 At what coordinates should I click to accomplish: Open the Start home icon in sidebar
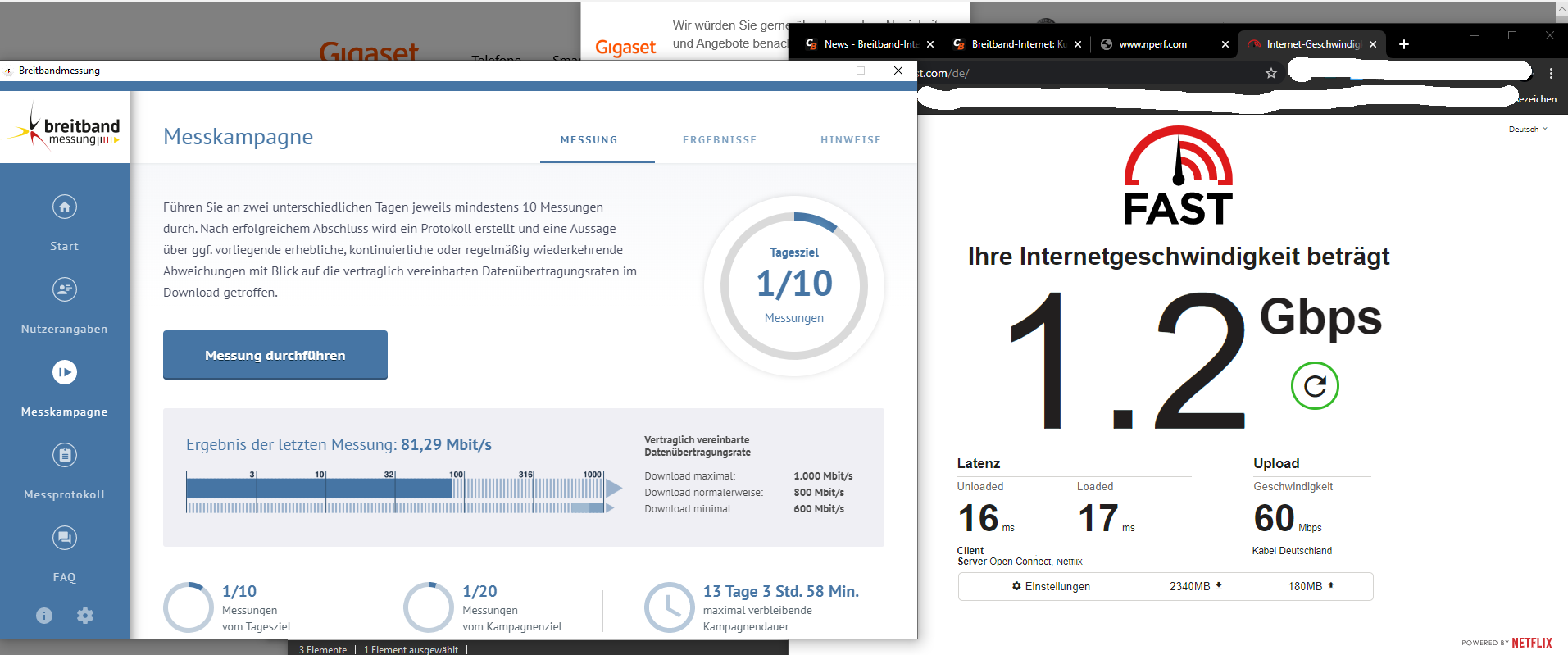click(65, 207)
